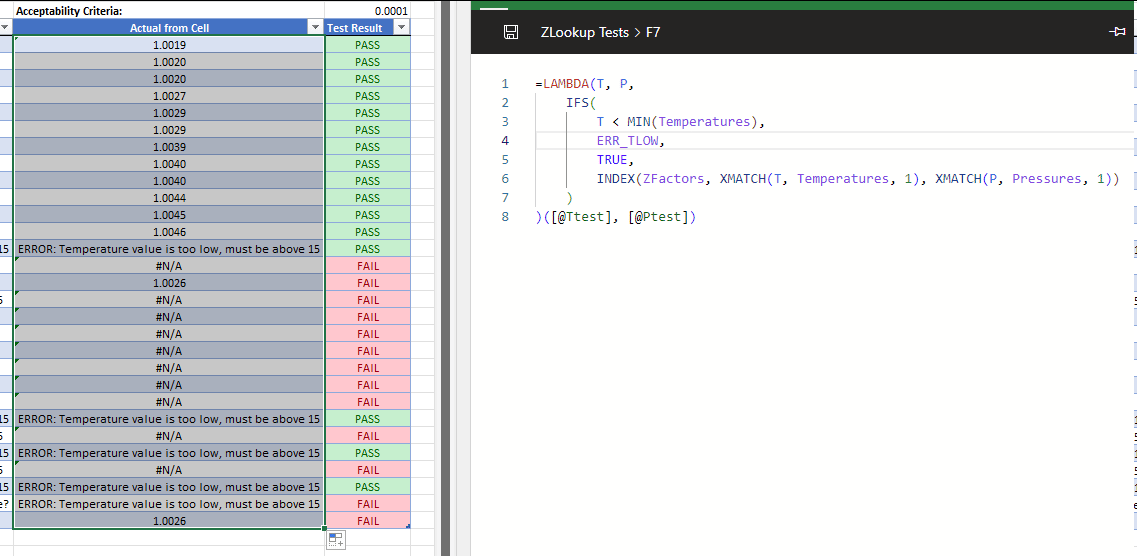
Task: Click the LAMBDA keyword on line one
Action: [564, 84]
